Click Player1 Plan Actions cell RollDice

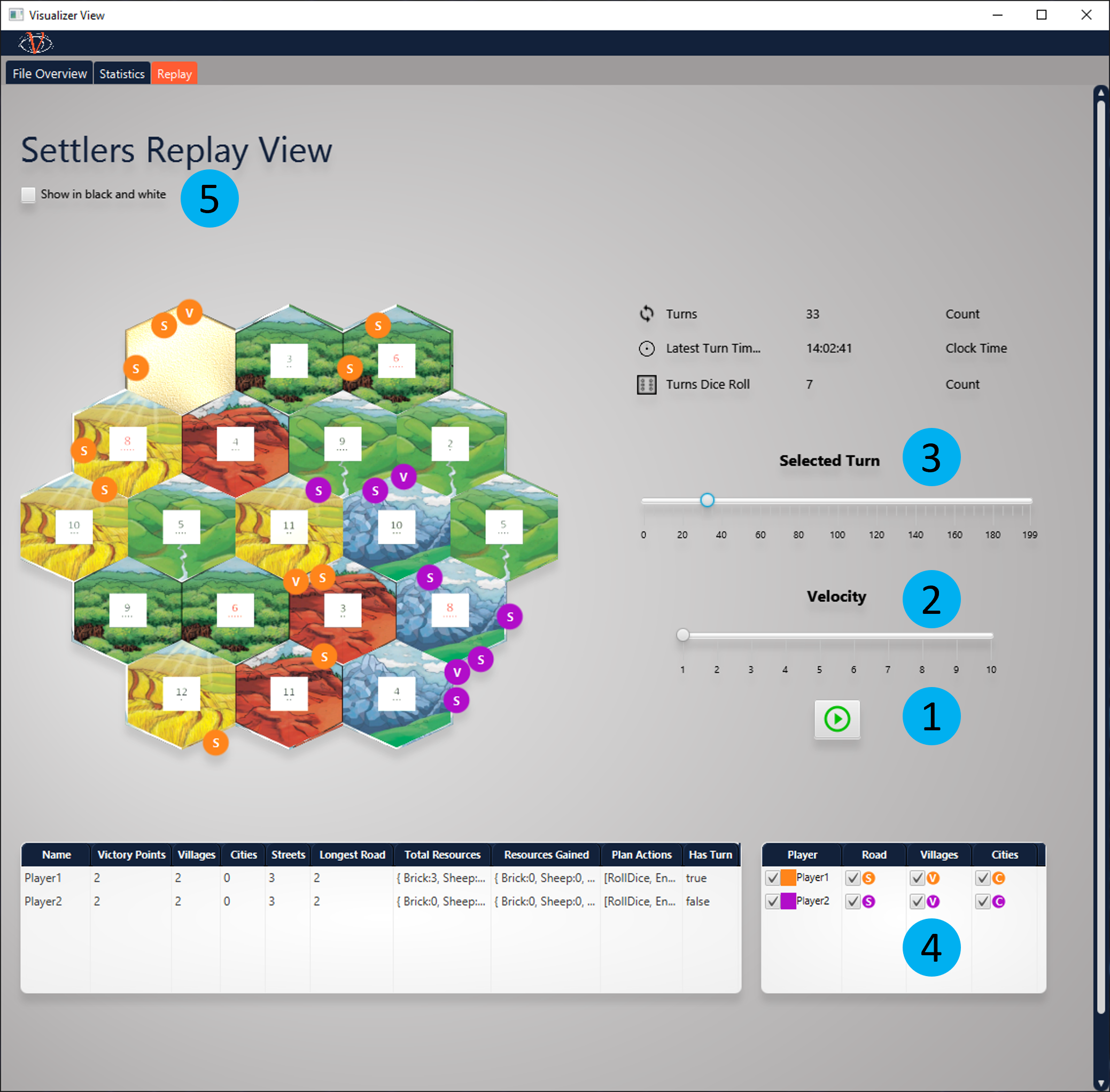pos(640,877)
